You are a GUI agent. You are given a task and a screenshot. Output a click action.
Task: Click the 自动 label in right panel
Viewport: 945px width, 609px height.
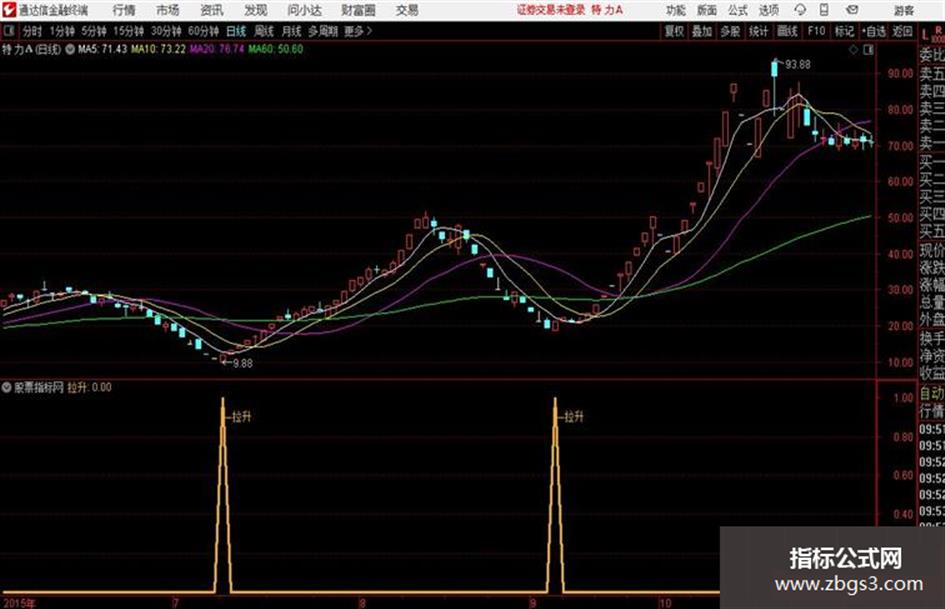point(932,394)
